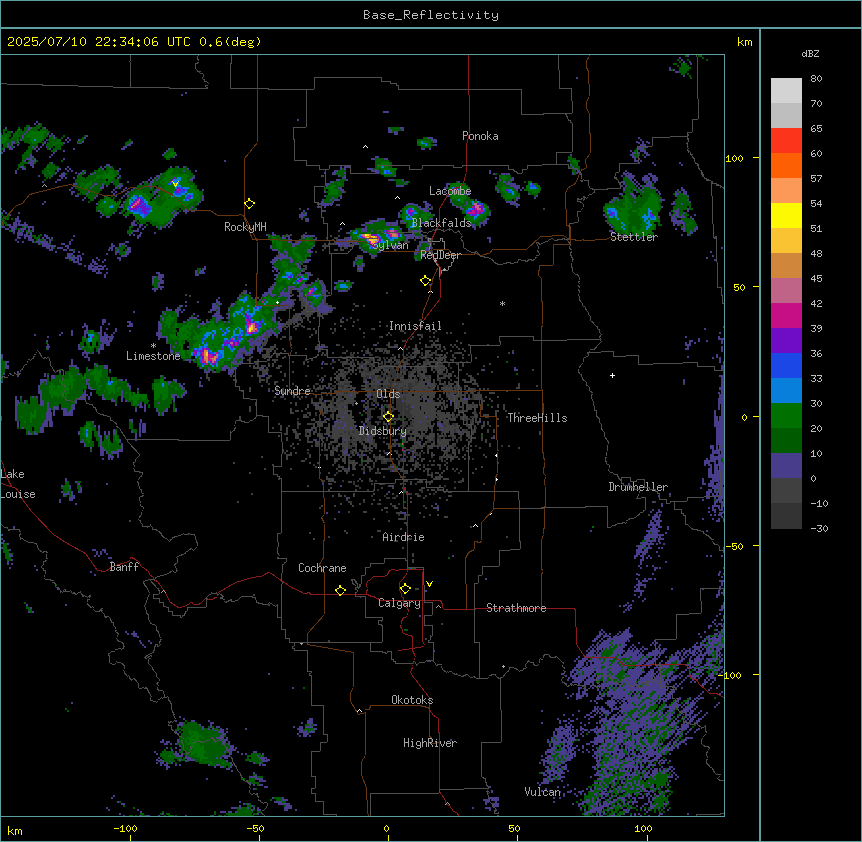Click the Okotoks label
This screenshot has width=862, height=842.
[x=412, y=700]
